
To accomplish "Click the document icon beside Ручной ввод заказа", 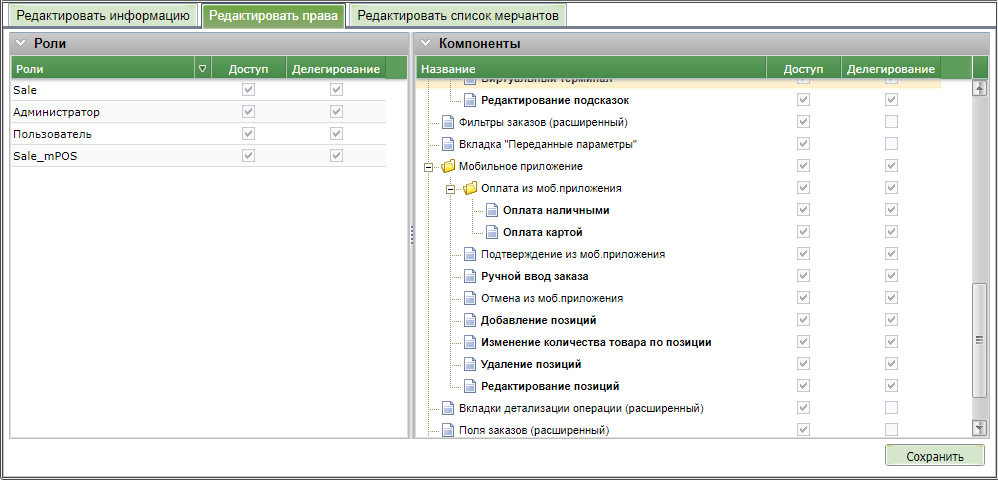I will point(470,276).
